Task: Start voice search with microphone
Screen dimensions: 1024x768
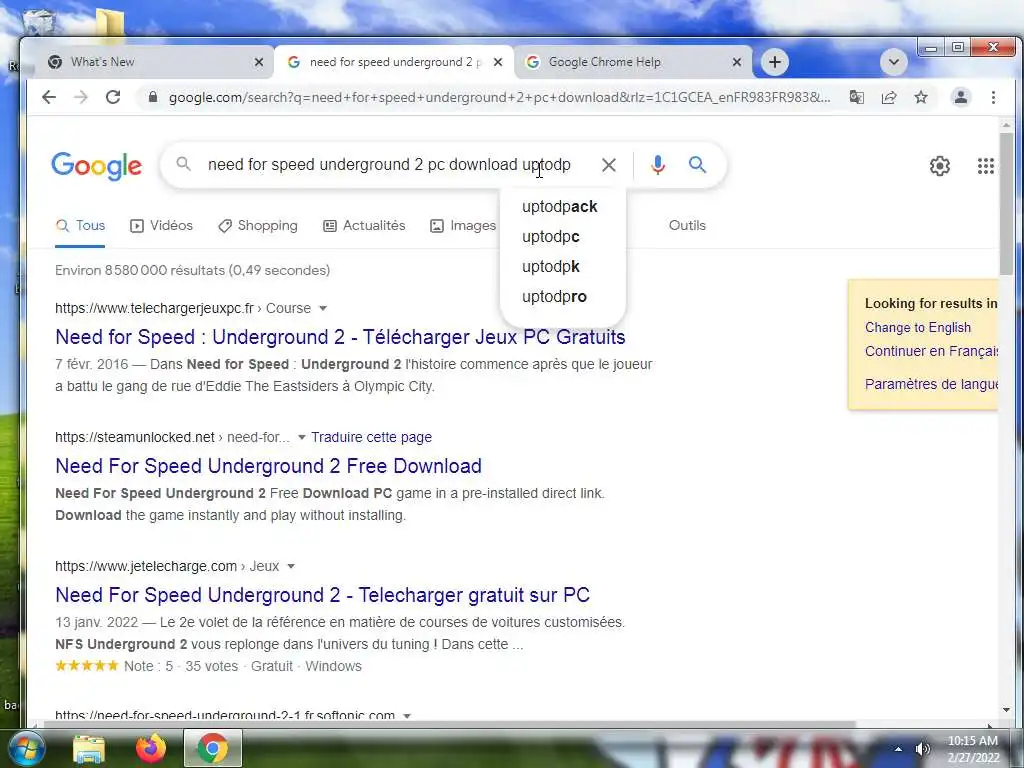Action: pos(658,165)
